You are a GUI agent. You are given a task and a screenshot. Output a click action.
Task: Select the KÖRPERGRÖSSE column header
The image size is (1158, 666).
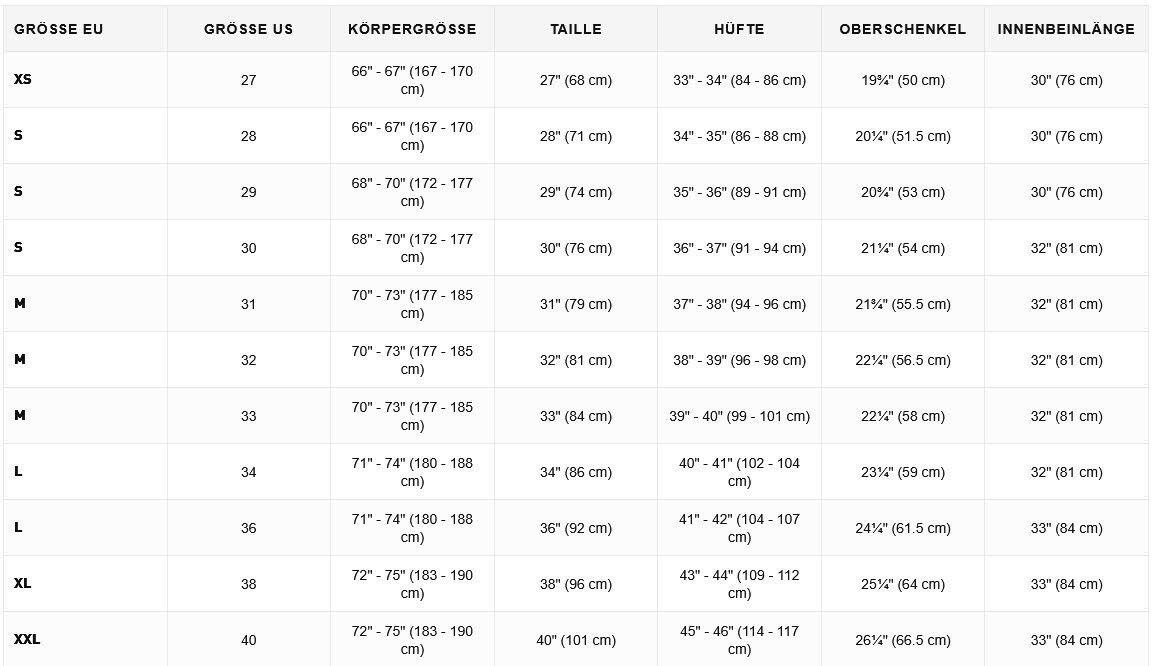coord(412,30)
